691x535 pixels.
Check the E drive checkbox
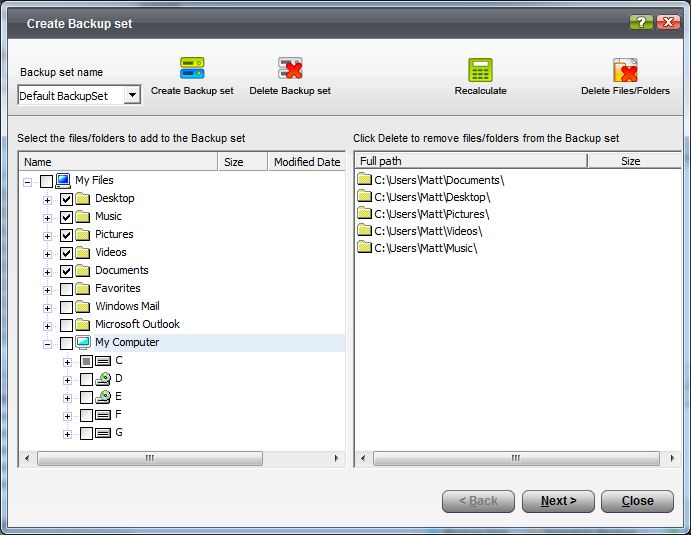tap(86, 398)
